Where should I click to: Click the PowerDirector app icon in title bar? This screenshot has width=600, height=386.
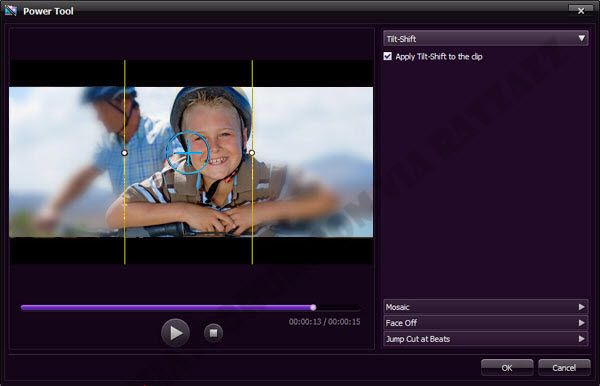pos(11,10)
